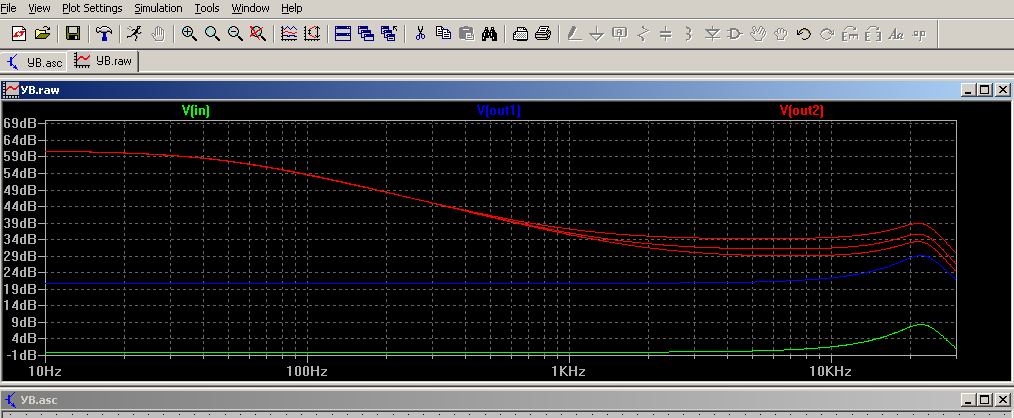Open the Simulation menu
This screenshot has width=1014, height=418.
coord(158,8)
